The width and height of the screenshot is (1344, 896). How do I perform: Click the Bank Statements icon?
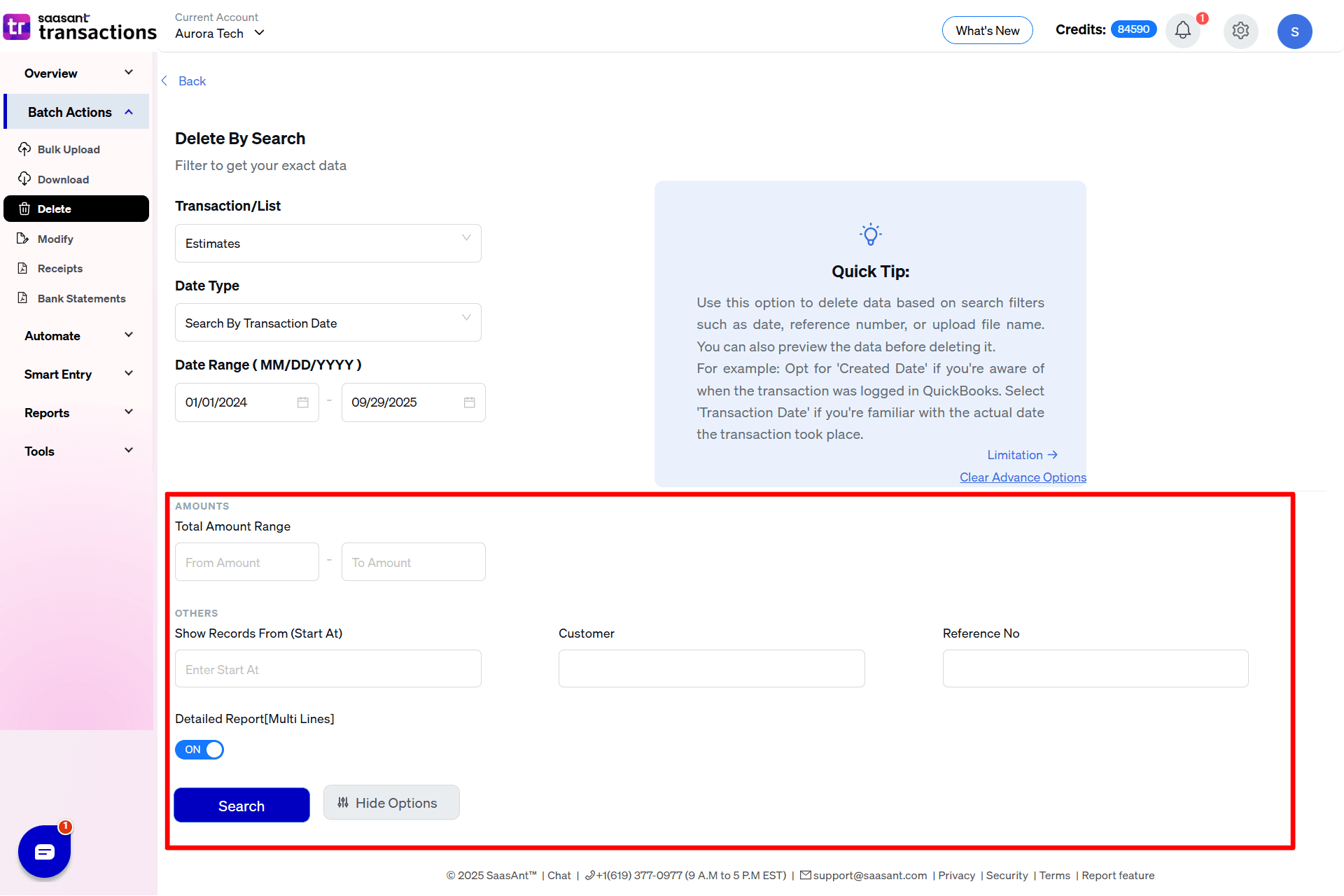23,298
